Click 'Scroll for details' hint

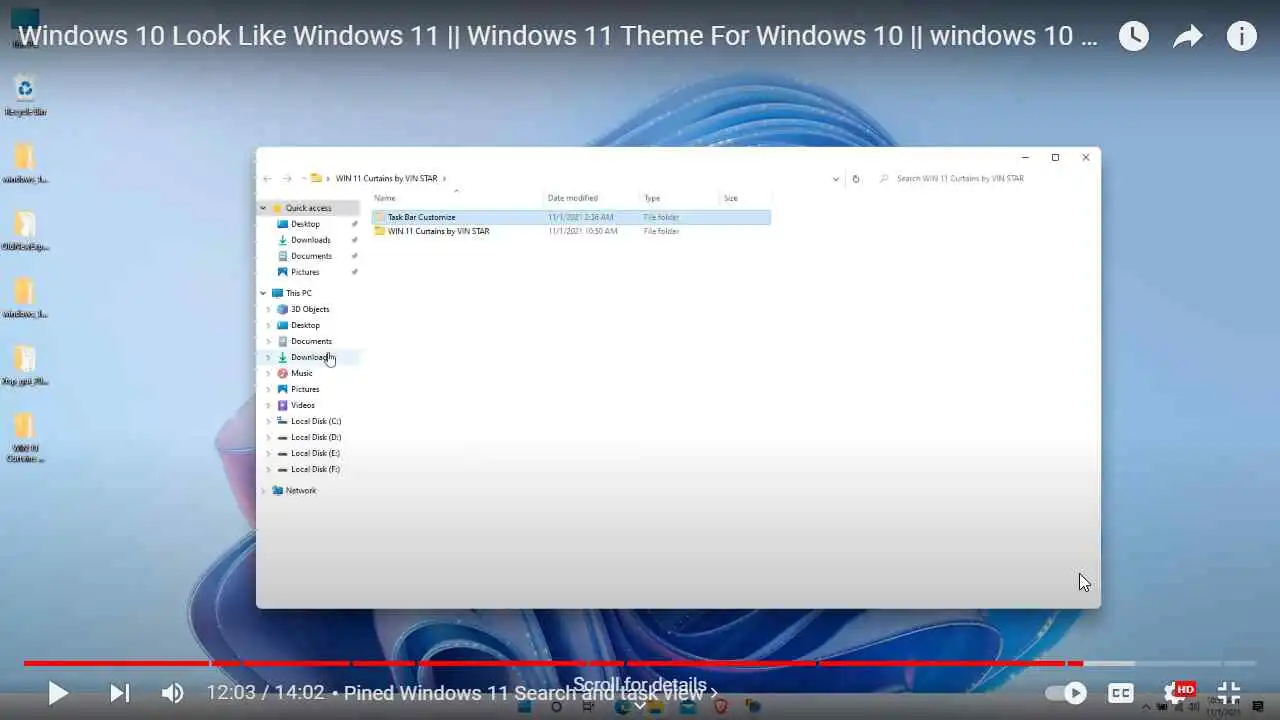(640, 686)
